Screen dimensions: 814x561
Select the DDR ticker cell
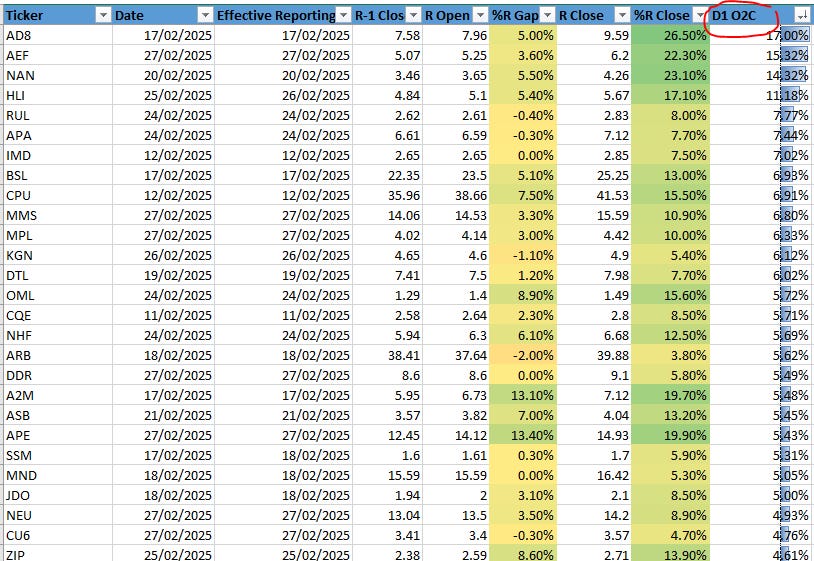pyautogui.click(x=57, y=375)
